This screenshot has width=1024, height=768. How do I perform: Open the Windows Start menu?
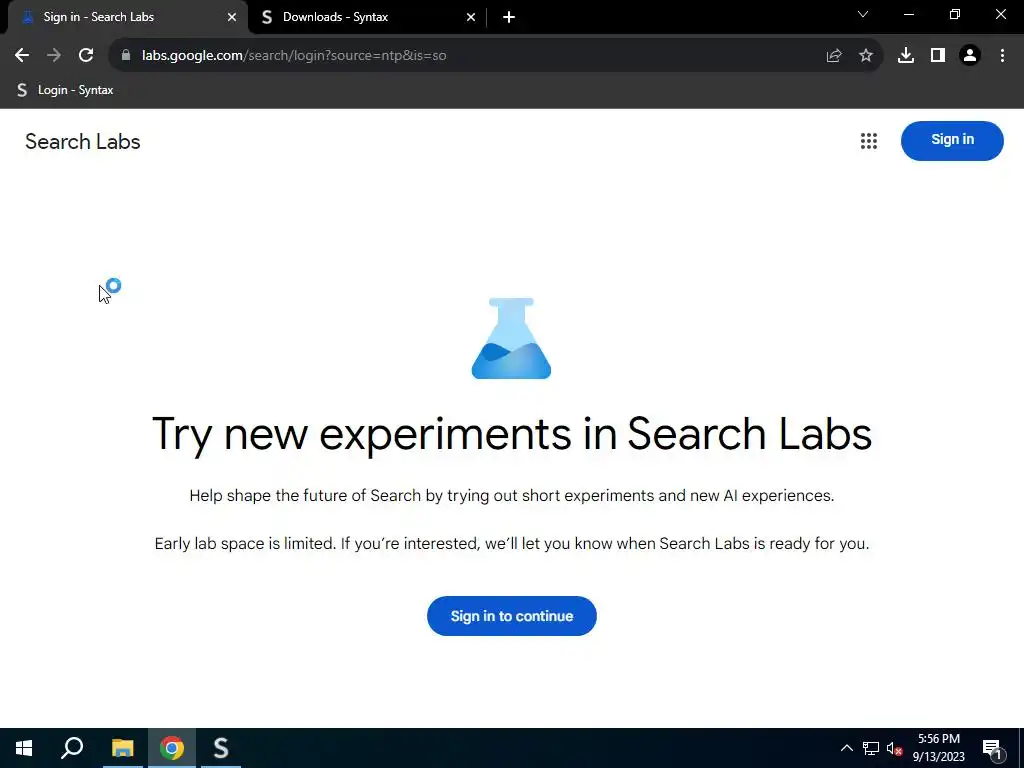click(24, 748)
